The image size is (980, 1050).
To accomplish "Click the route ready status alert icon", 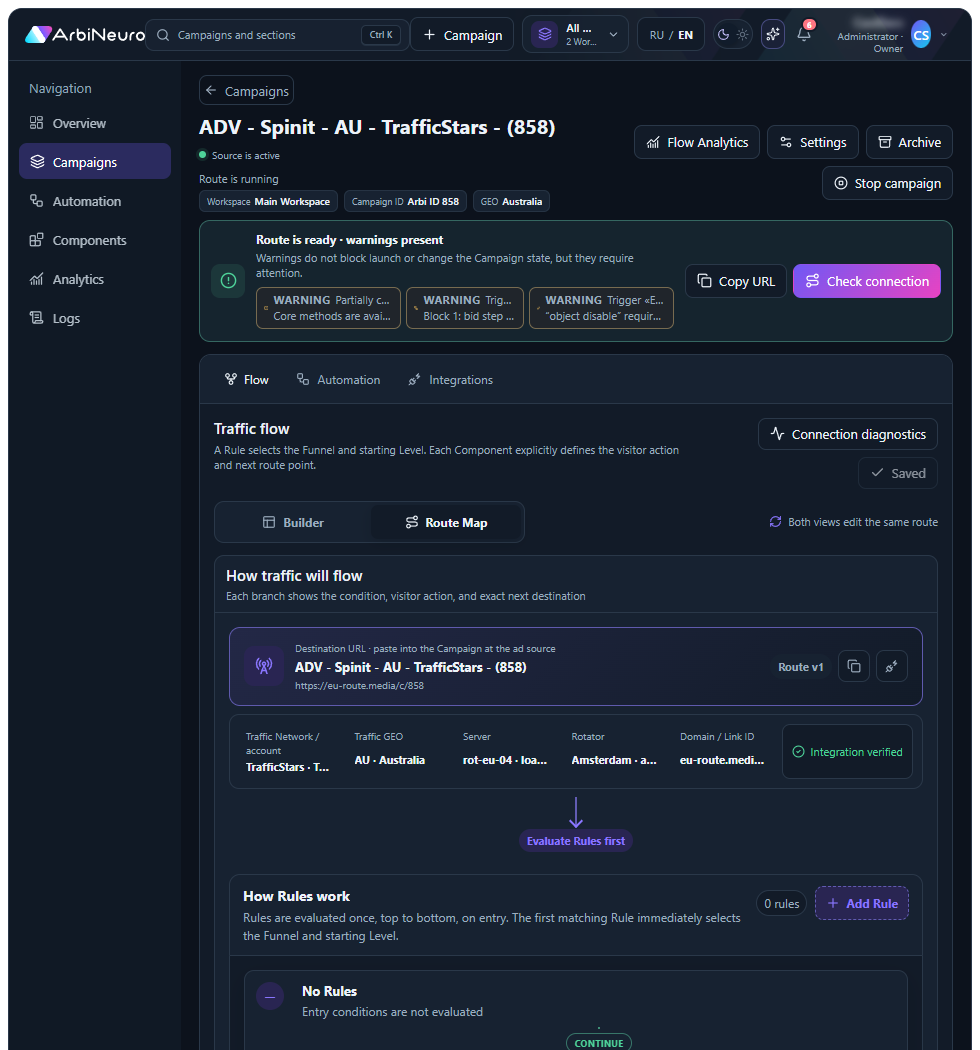I will pyautogui.click(x=228, y=281).
